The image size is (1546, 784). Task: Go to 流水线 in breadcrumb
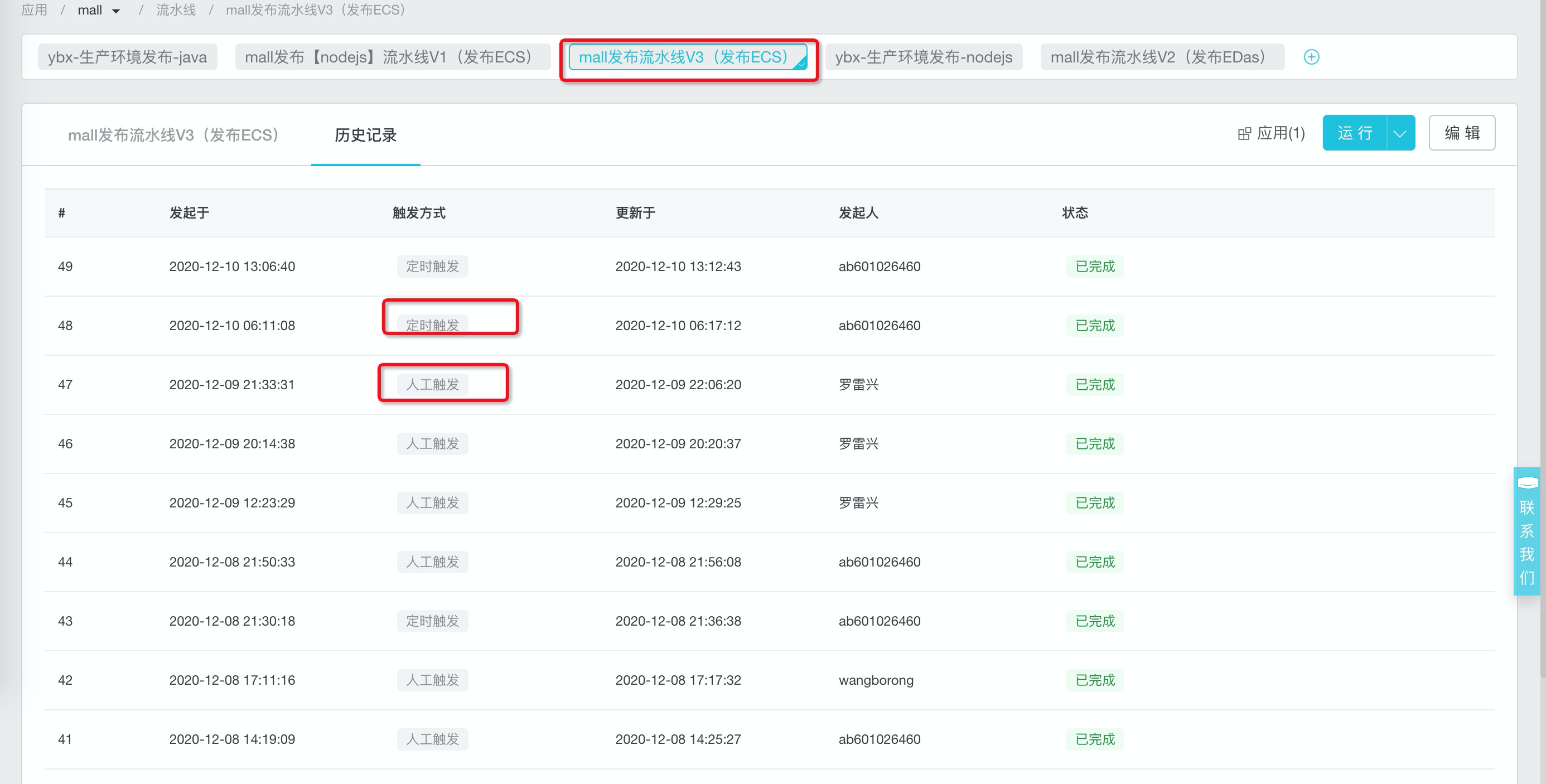pos(176,10)
